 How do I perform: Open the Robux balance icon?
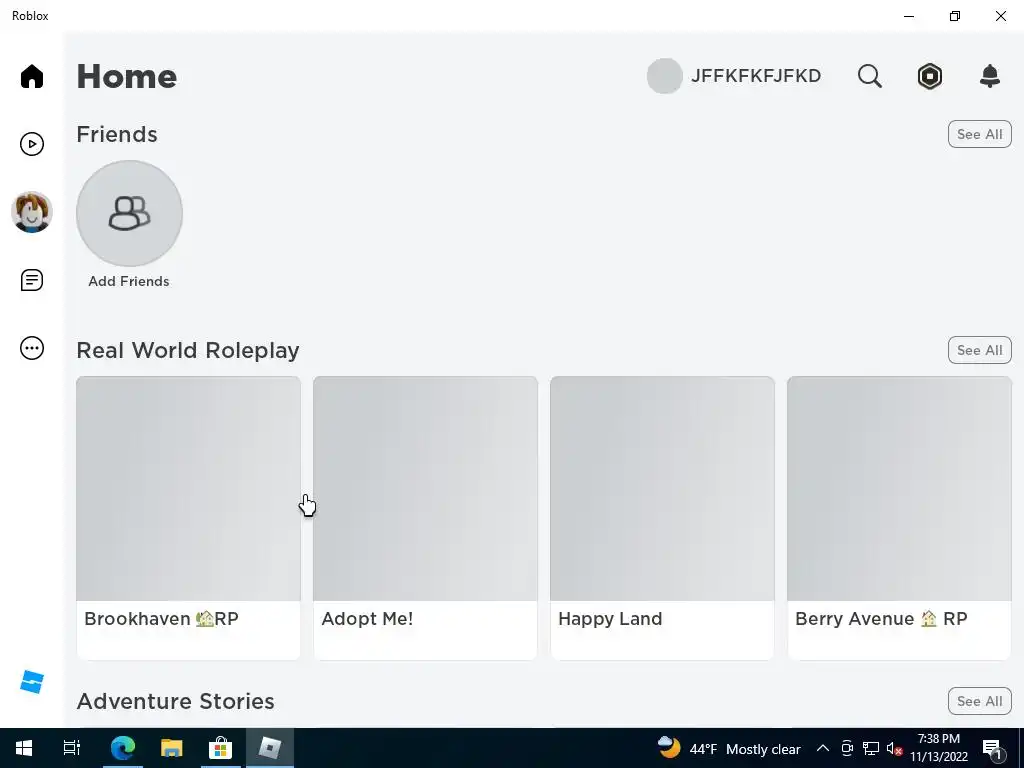929,76
